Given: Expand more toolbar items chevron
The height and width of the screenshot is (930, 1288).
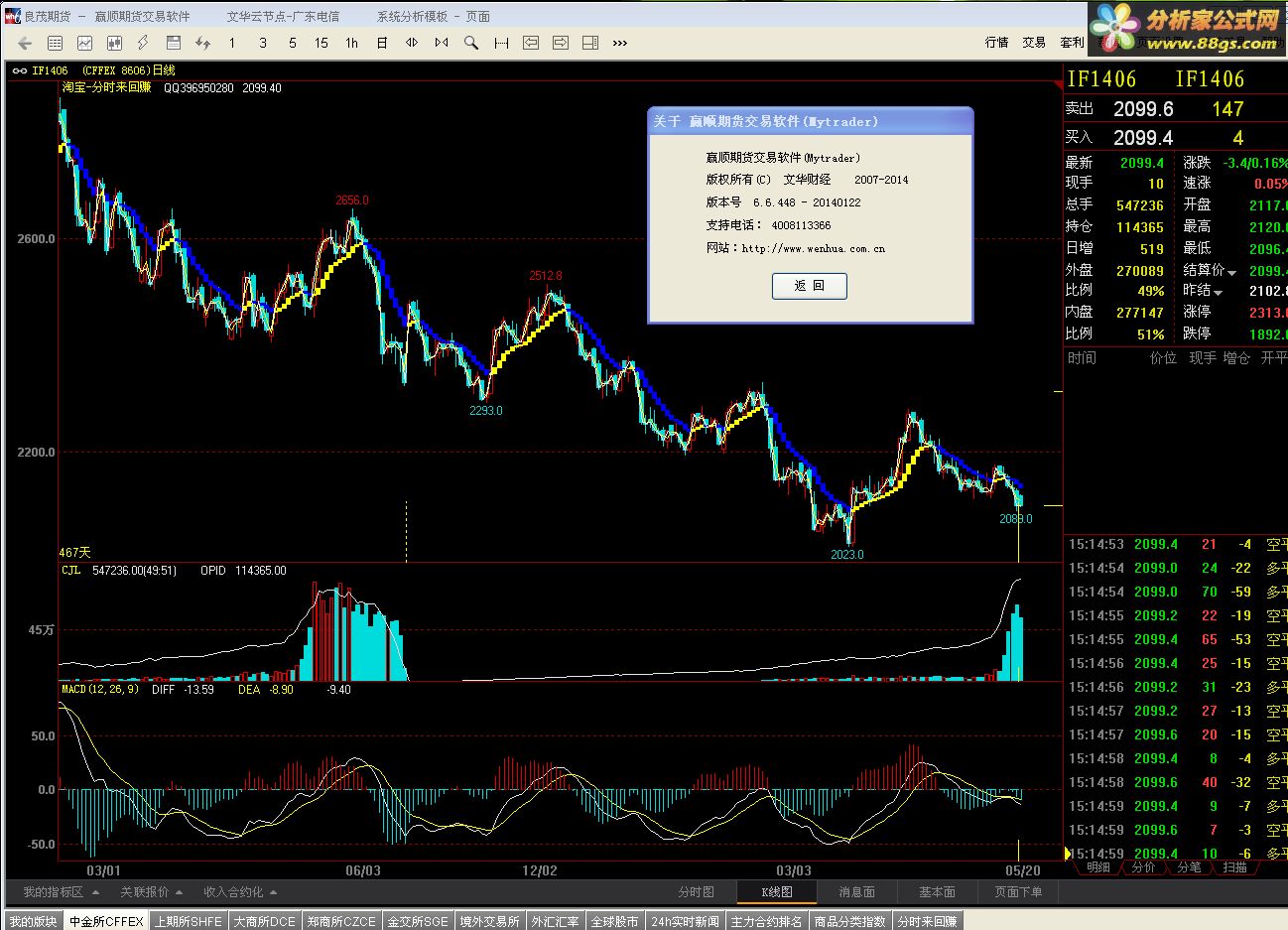Looking at the screenshot, I should click(620, 43).
